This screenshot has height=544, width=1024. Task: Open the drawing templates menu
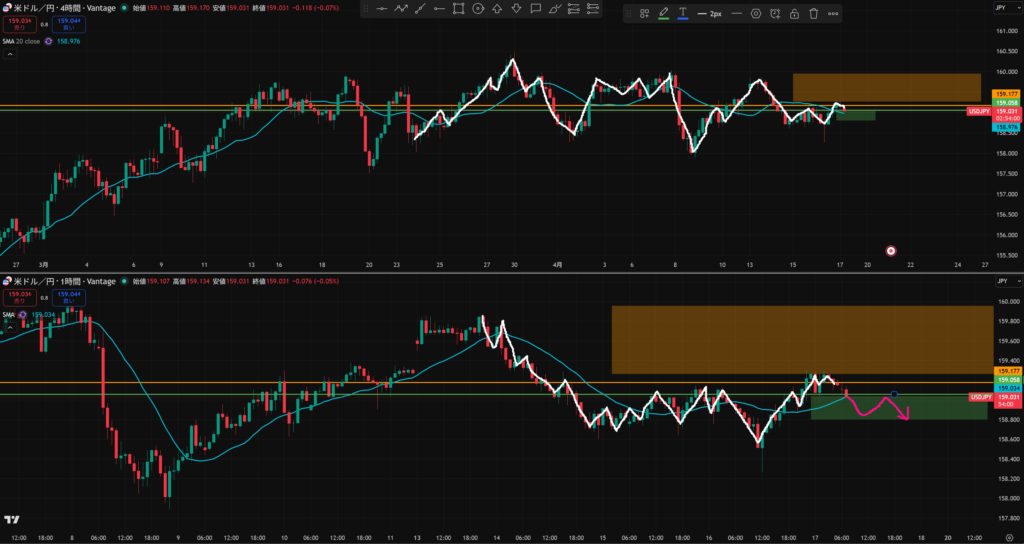pos(644,14)
